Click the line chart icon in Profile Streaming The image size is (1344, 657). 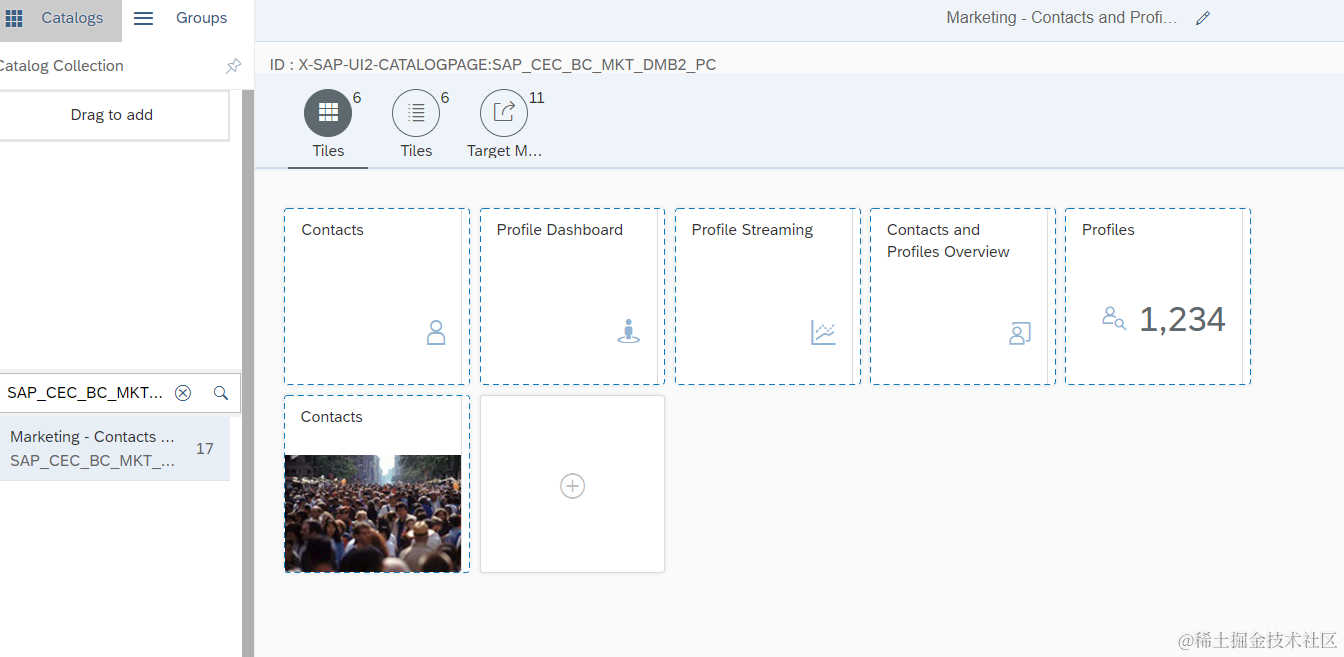tap(823, 333)
